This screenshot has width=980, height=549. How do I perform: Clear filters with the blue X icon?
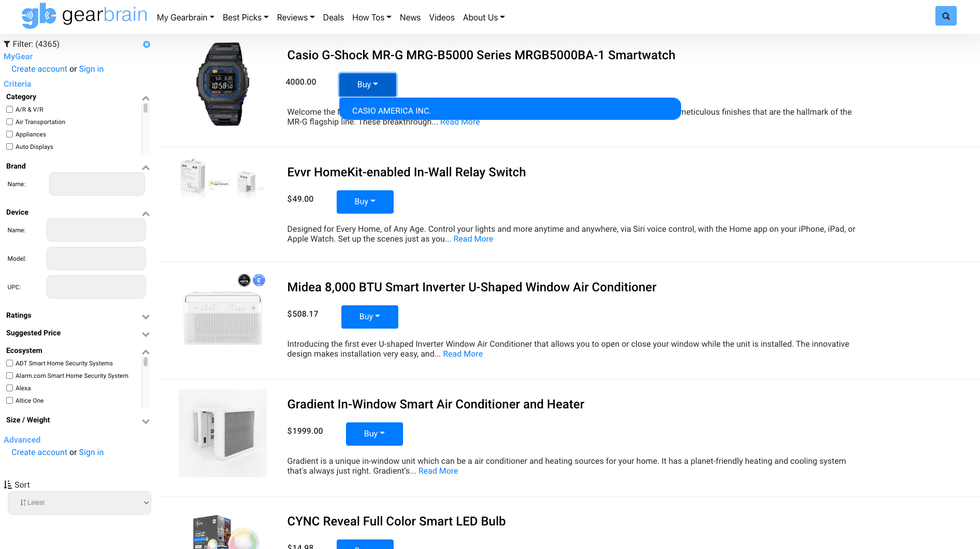point(146,45)
